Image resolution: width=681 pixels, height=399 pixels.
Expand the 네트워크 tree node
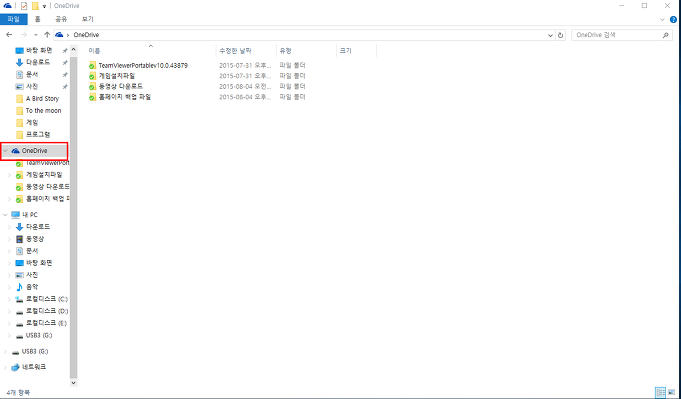click(5, 367)
